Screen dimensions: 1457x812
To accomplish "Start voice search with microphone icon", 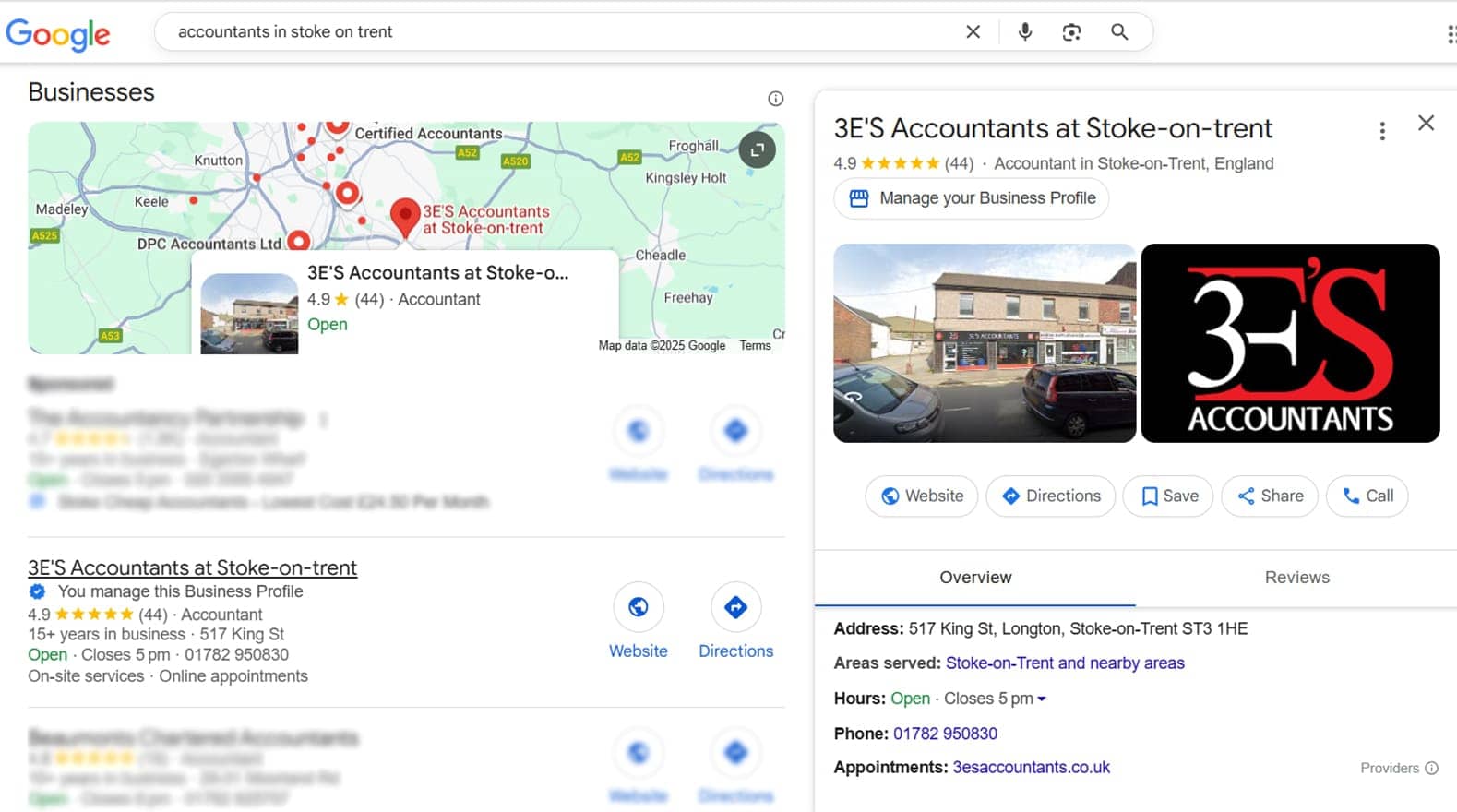I will [x=1024, y=32].
